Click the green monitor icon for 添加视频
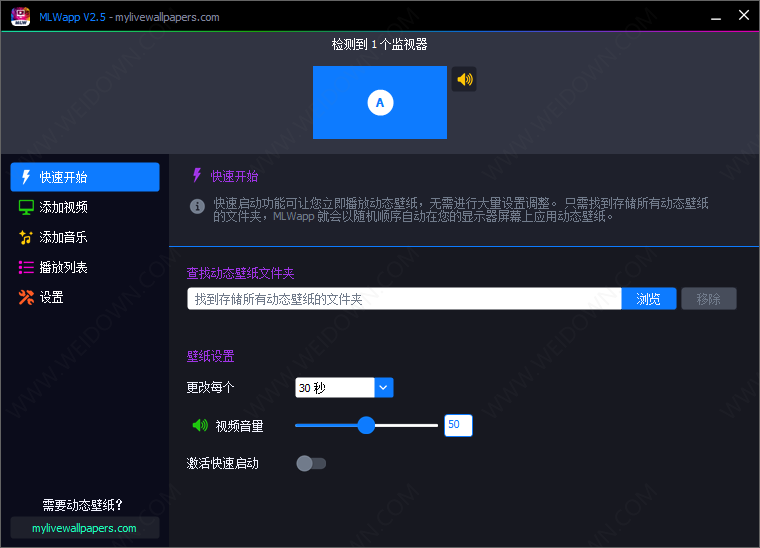Screen dimensions: 760x548 click(x=26, y=207)
